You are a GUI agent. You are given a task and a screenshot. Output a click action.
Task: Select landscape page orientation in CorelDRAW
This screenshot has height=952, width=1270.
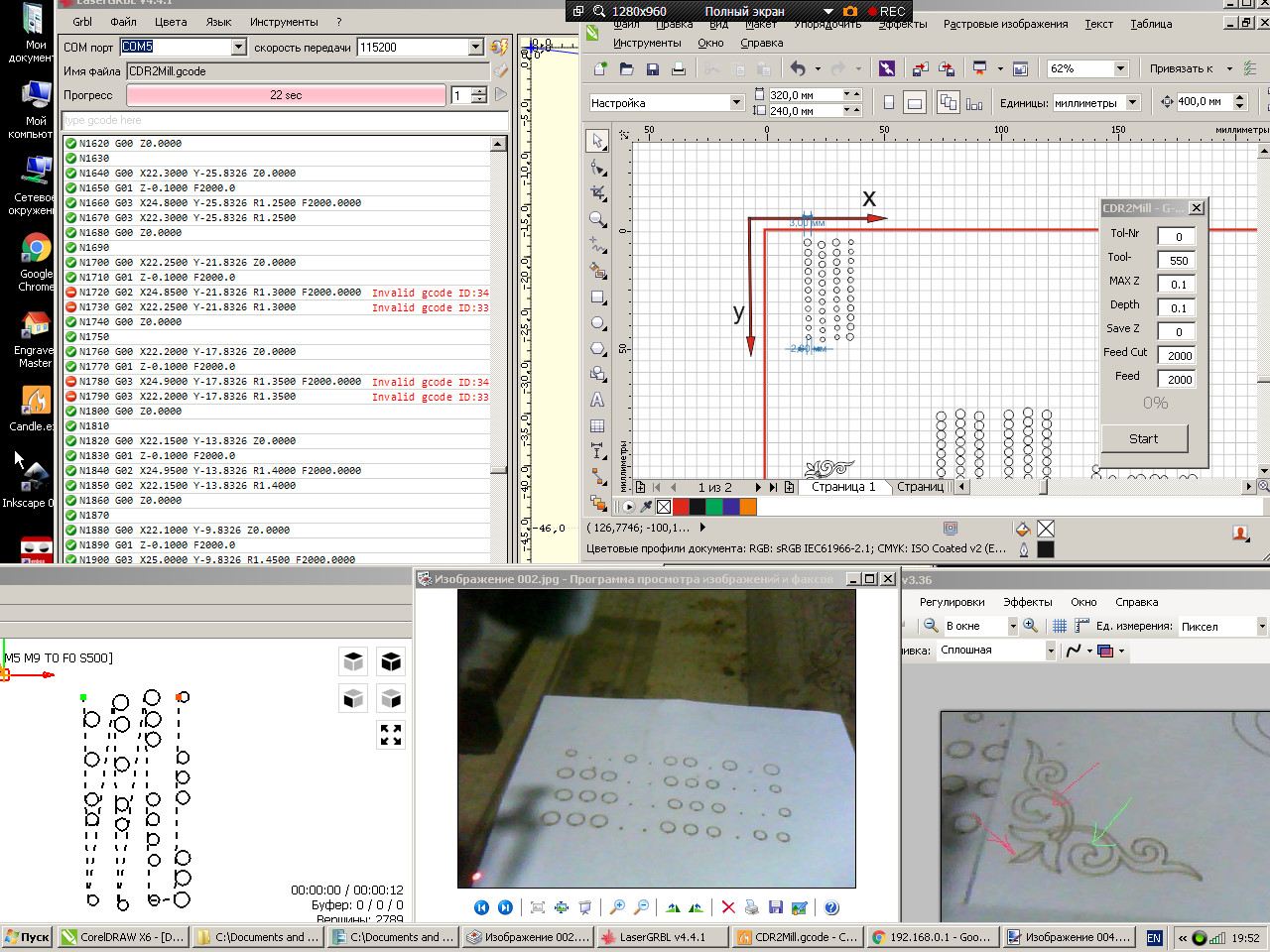click(x=915, y=102)
